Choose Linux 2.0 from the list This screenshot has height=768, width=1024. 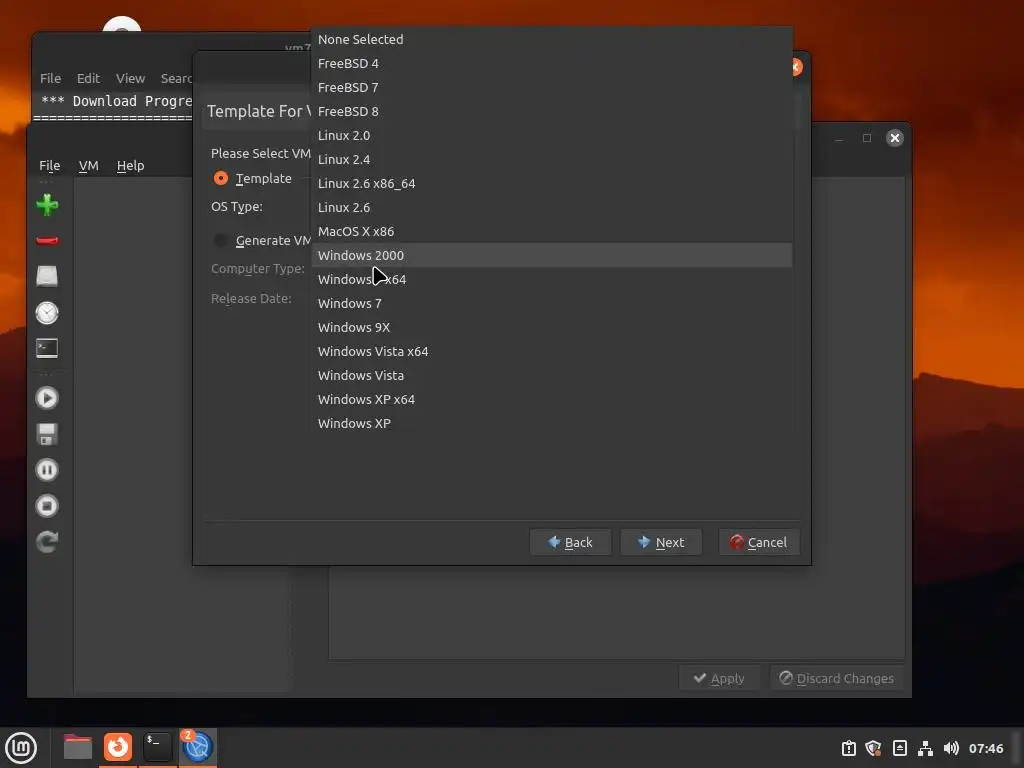click(x=552, y=135)
